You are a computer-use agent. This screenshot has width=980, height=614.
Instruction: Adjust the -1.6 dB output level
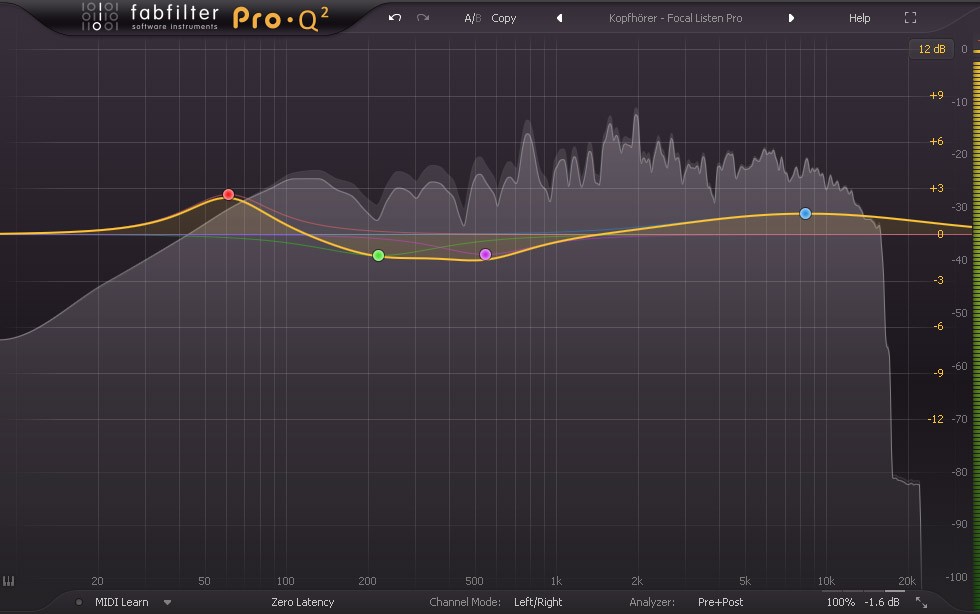(x=882, y=602)
